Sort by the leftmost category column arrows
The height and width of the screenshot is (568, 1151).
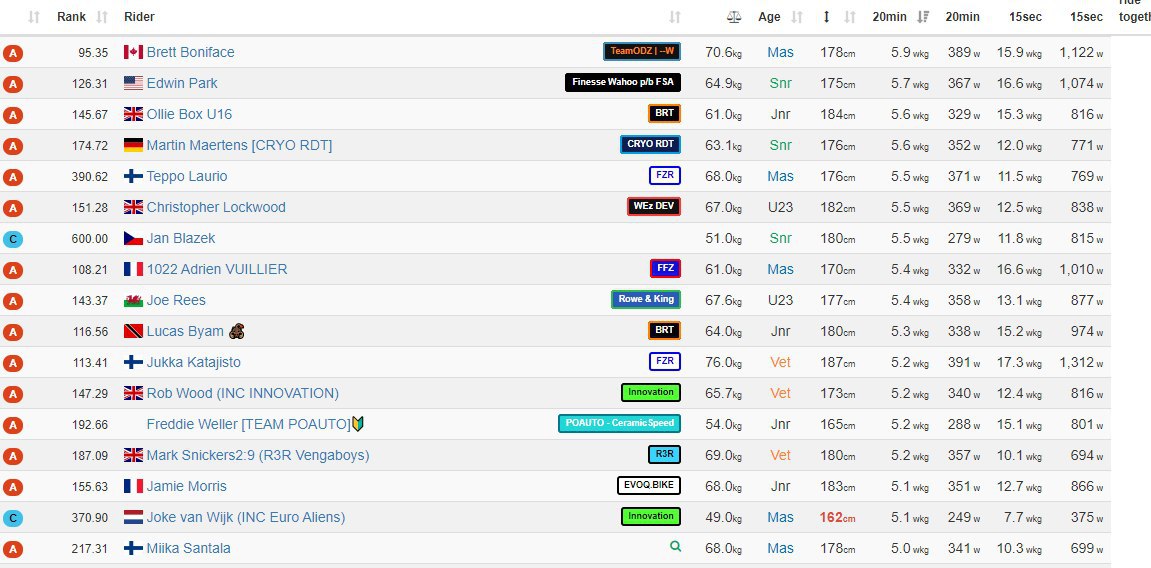point(34,17)
